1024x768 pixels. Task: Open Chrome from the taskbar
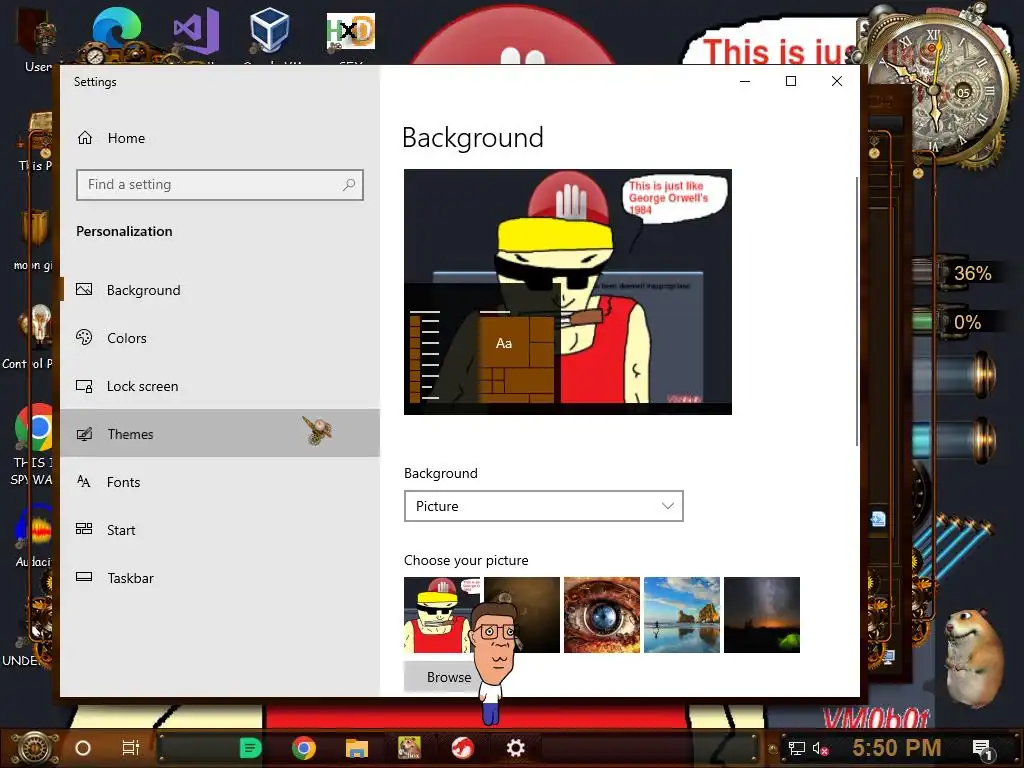(x=304, y=748)
